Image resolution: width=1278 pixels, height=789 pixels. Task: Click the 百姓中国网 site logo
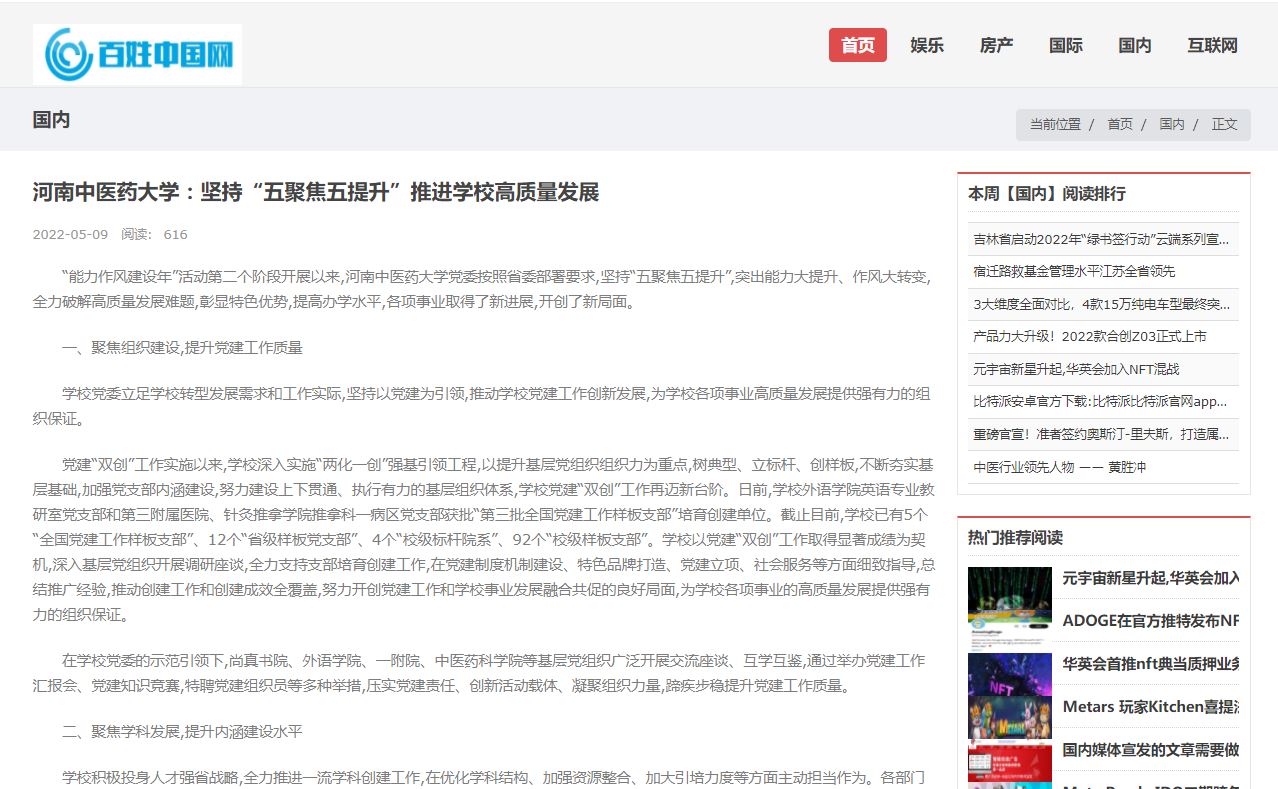point(137,54)
